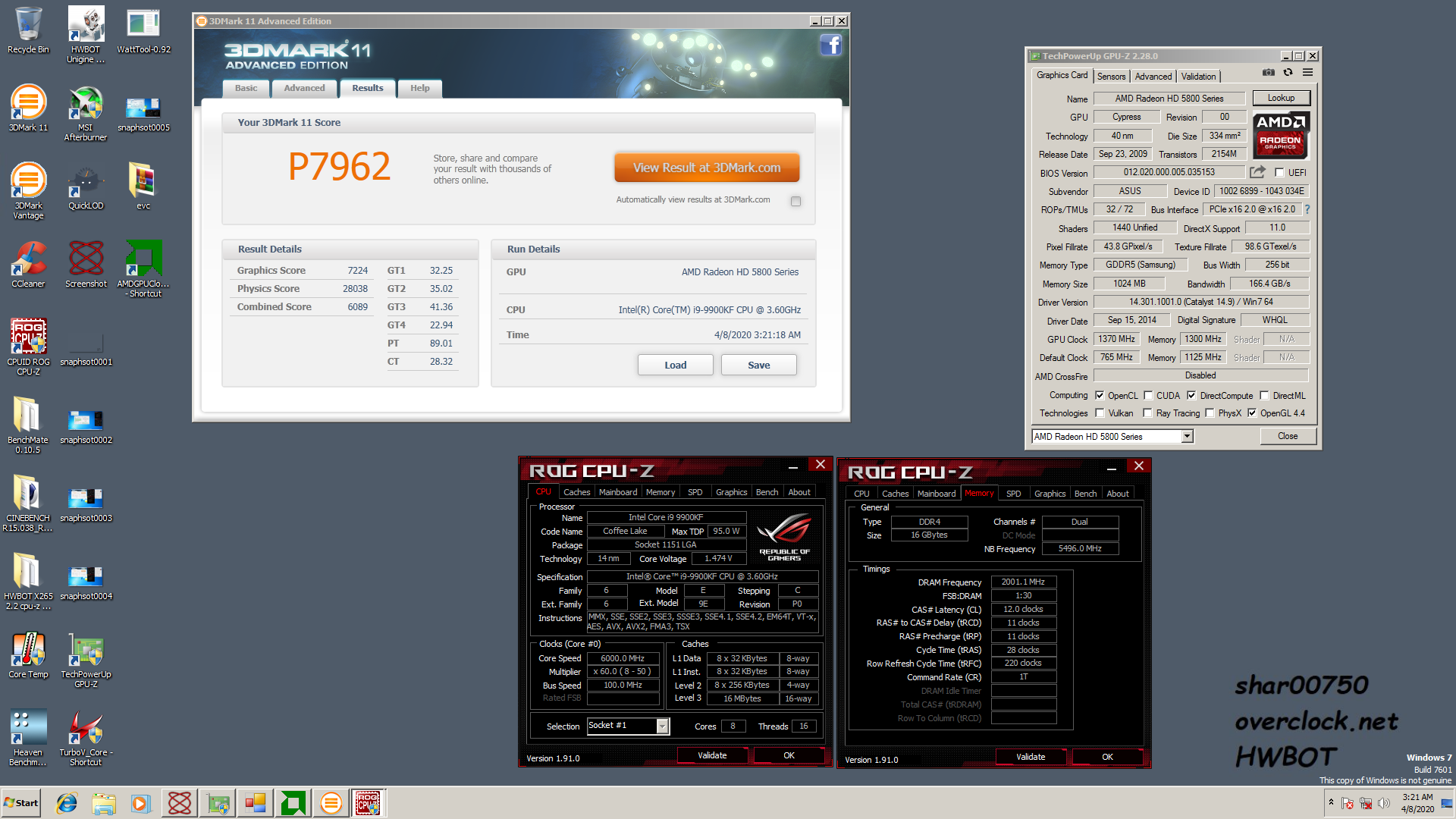Click Close button in GPU-Z
1456x819 pixels.
[1288, 436]
